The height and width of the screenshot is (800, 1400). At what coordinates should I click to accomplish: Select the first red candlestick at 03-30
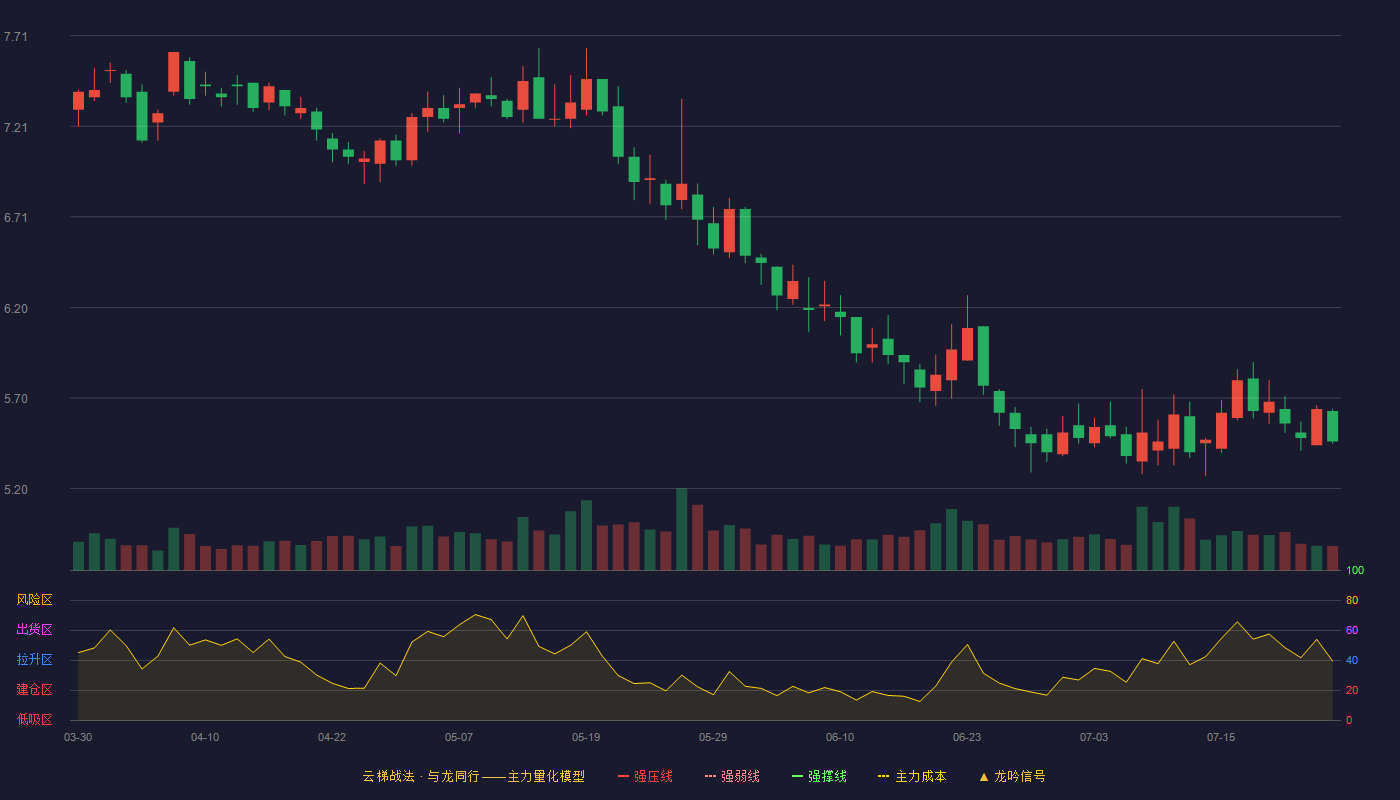(x=78, y=101)
